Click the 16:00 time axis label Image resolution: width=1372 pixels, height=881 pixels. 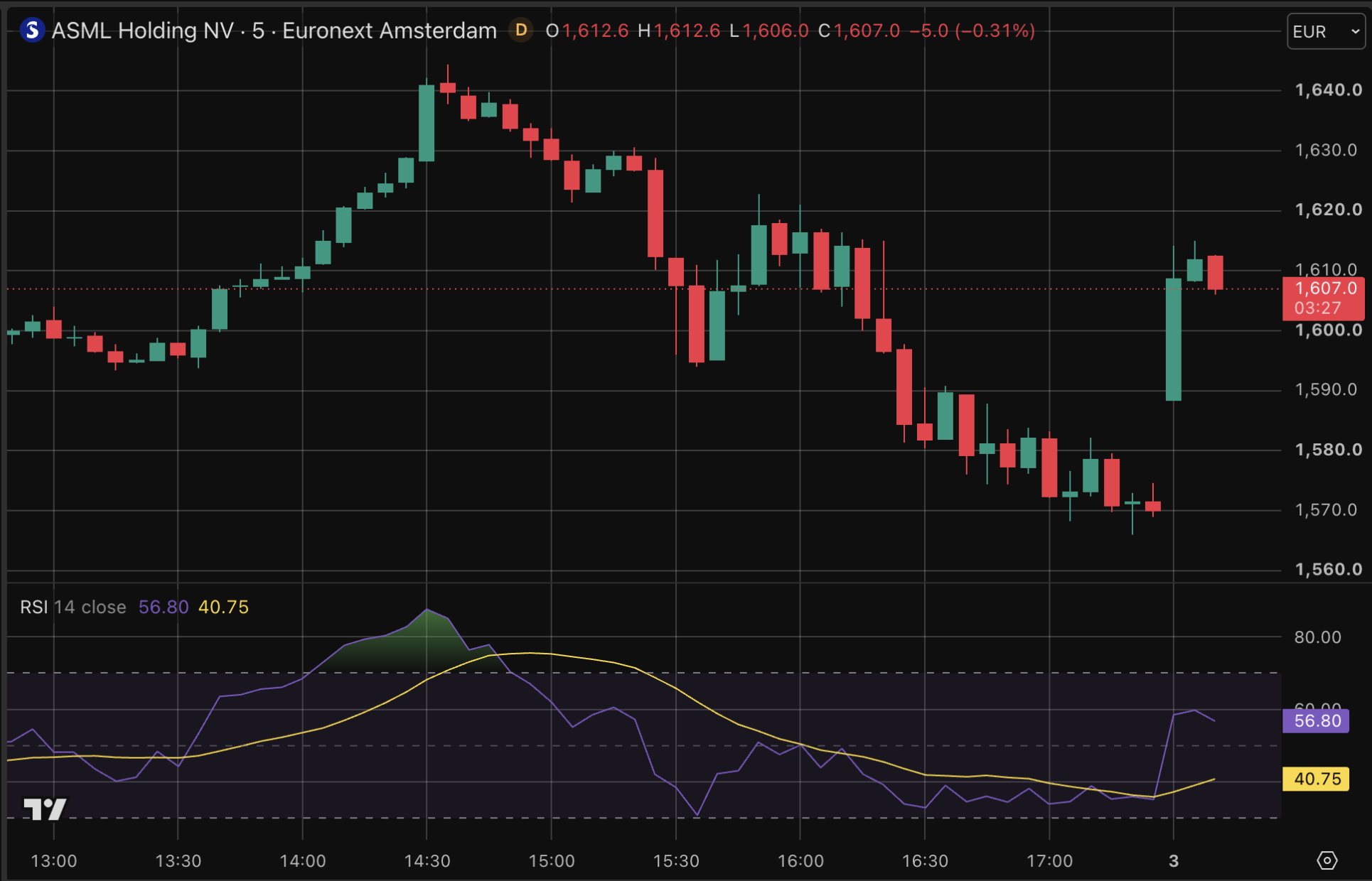coord(800,861)
